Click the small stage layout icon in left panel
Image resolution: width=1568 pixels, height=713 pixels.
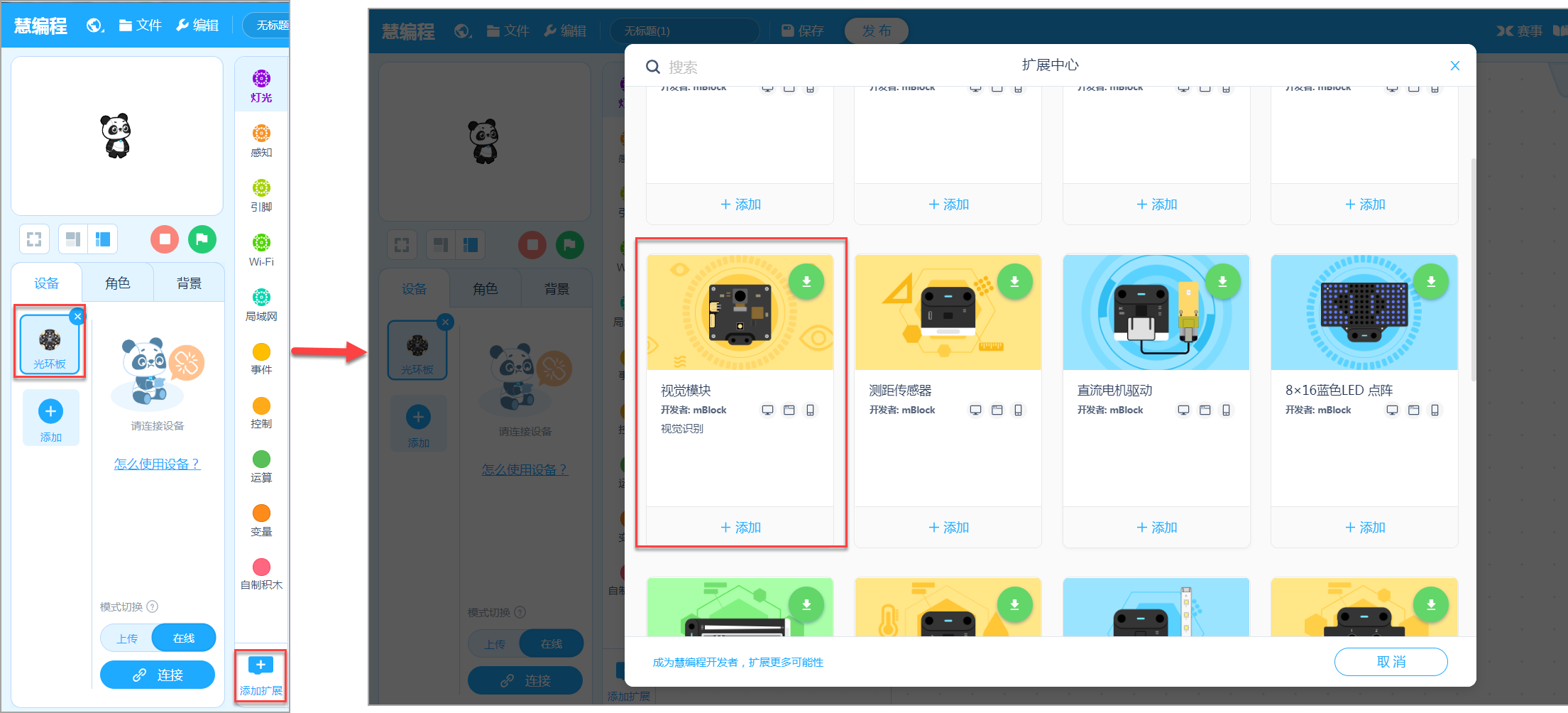click(73, 239)
